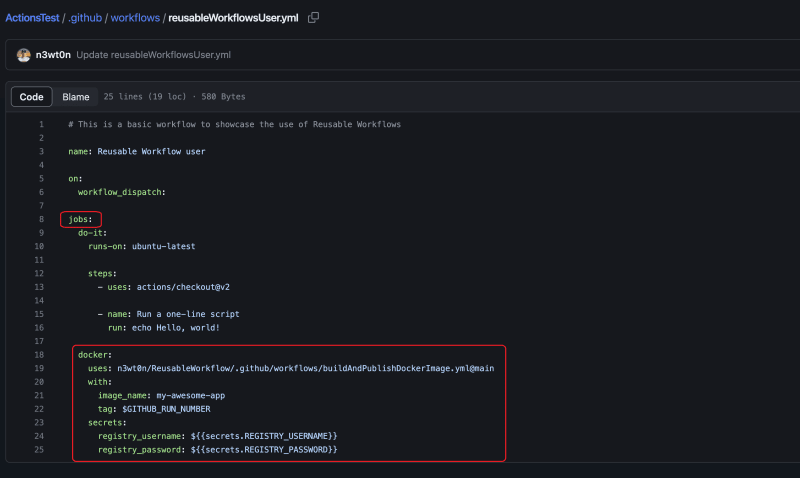Image resolution: width=800 pixels, height=478 pixels.
Task: Select line number 23
Action: pyautogui.click(x=39, y=423)
